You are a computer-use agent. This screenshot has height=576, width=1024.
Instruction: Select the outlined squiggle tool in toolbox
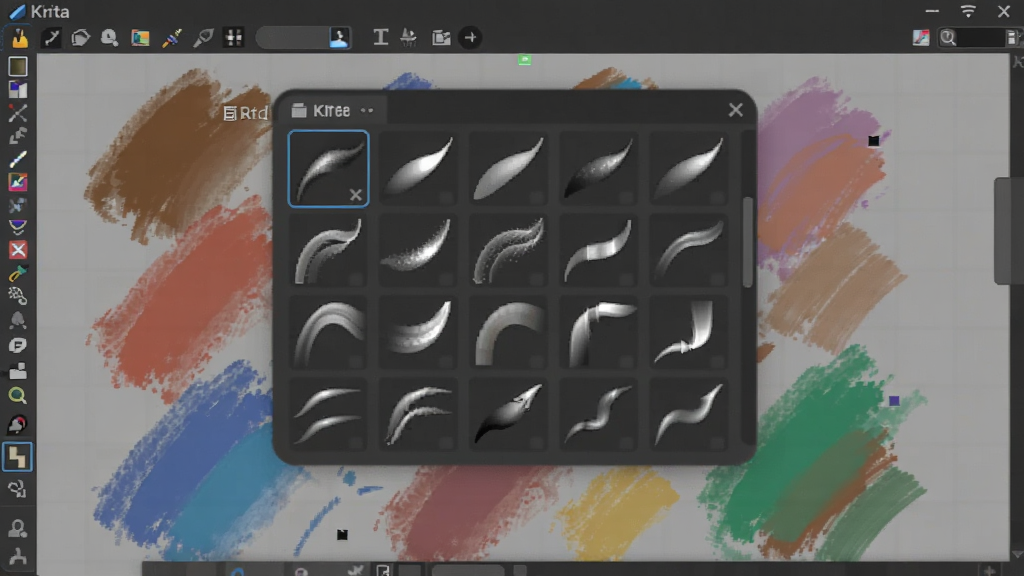coord(18,488)
